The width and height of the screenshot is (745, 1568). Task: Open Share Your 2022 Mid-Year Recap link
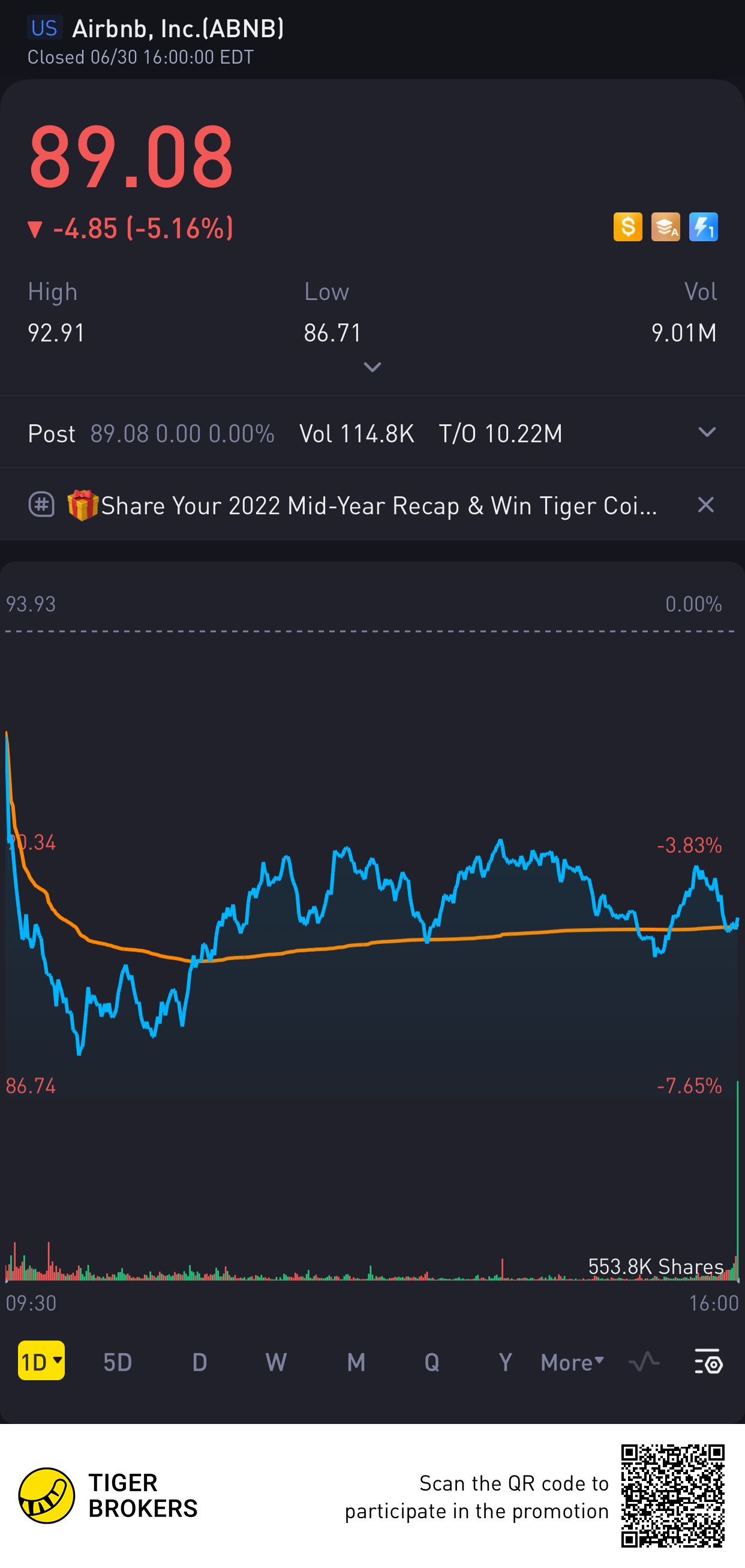[378, 505]
